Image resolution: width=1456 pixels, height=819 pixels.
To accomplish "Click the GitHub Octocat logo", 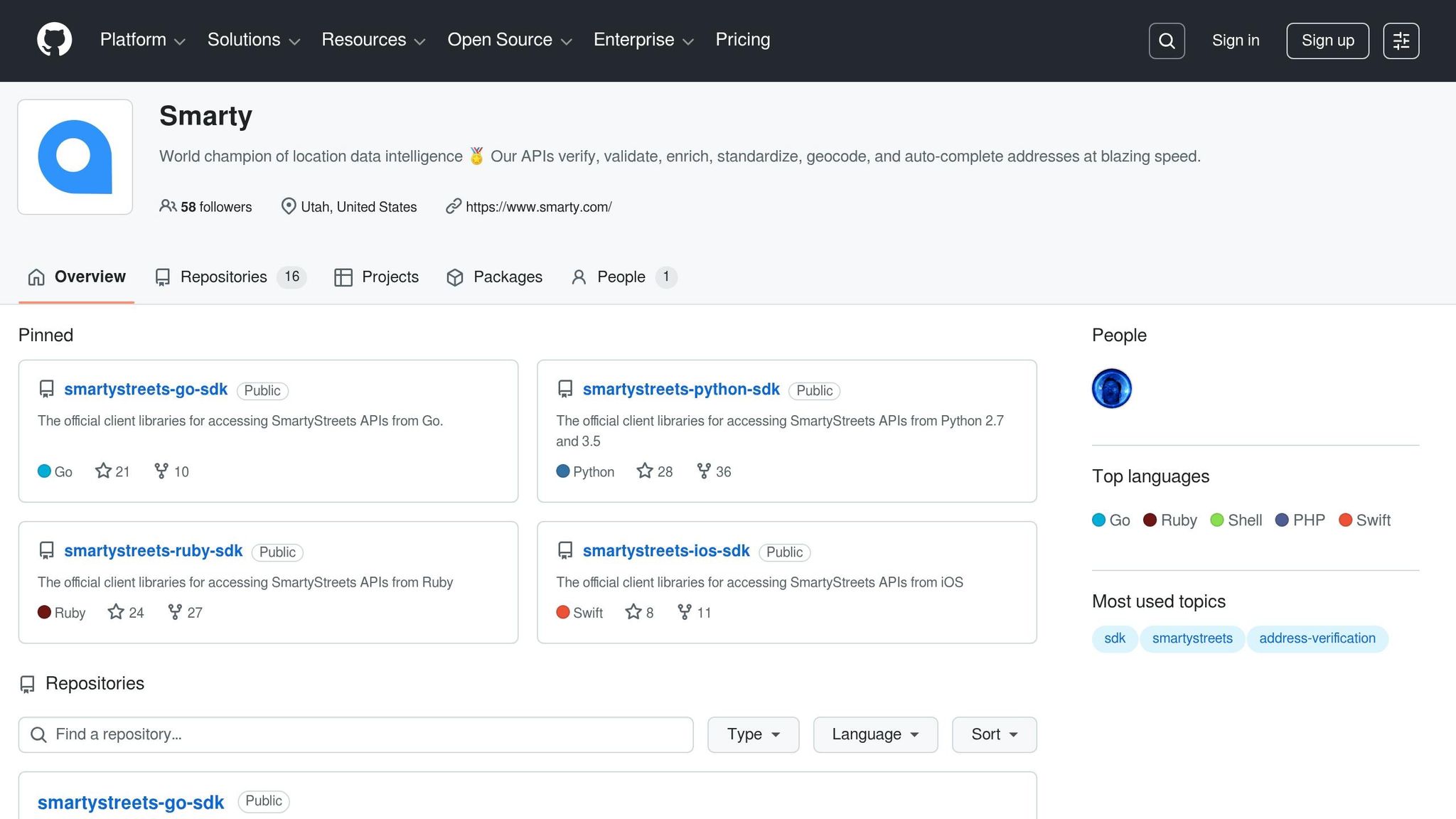I will click(54, 40).
